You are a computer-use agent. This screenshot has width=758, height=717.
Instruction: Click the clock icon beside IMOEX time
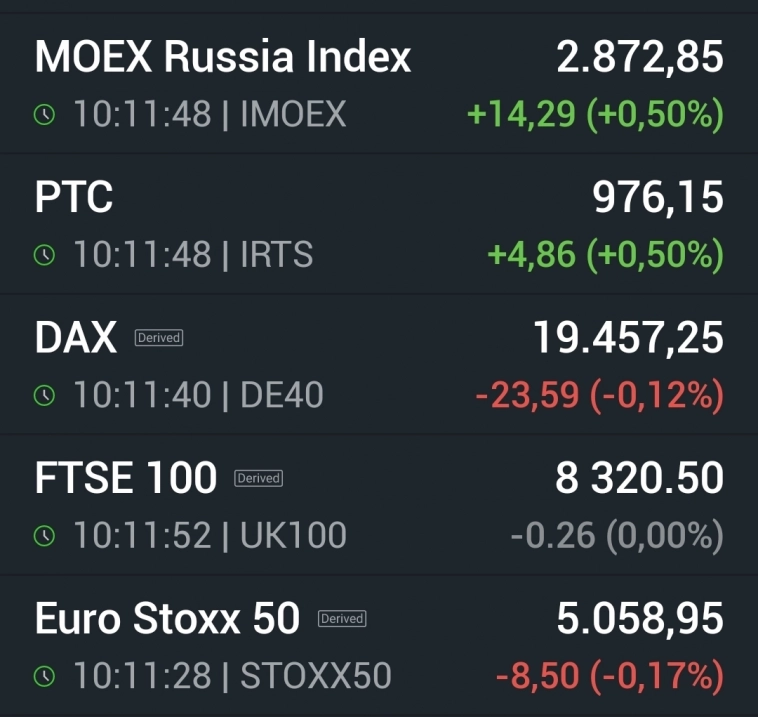(x=44, y=115)
